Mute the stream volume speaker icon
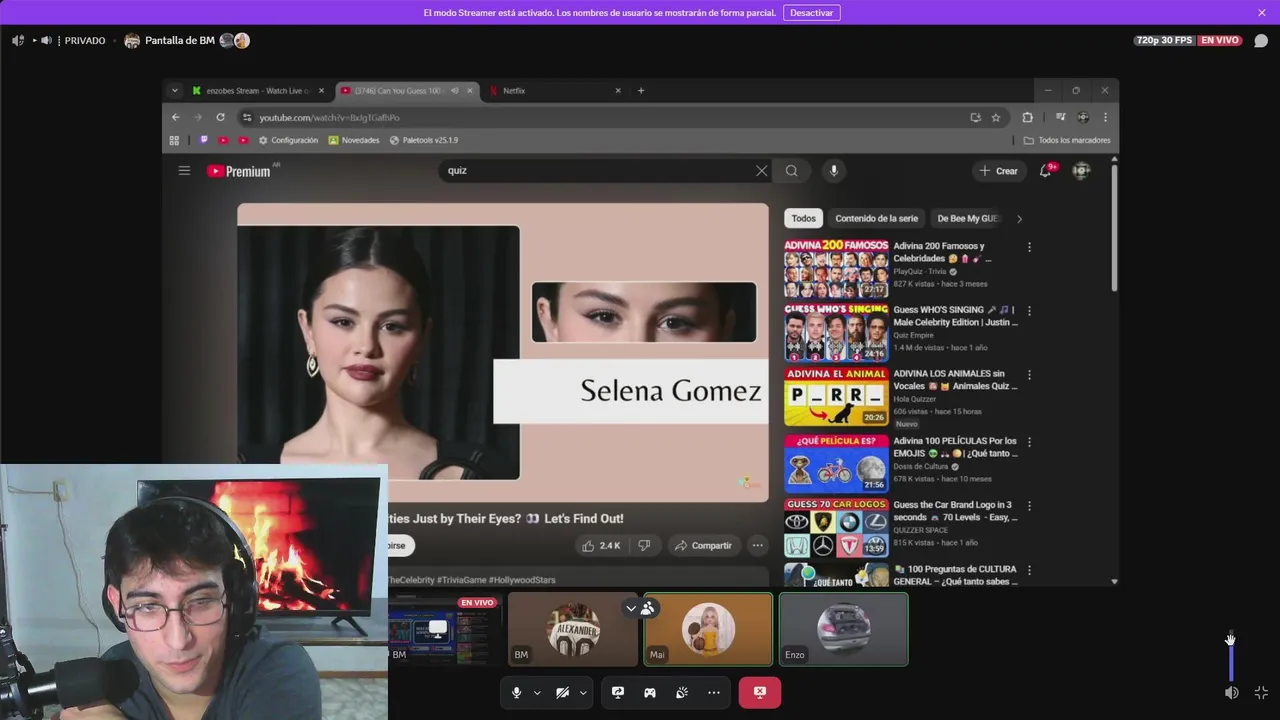 [1232, 692]
